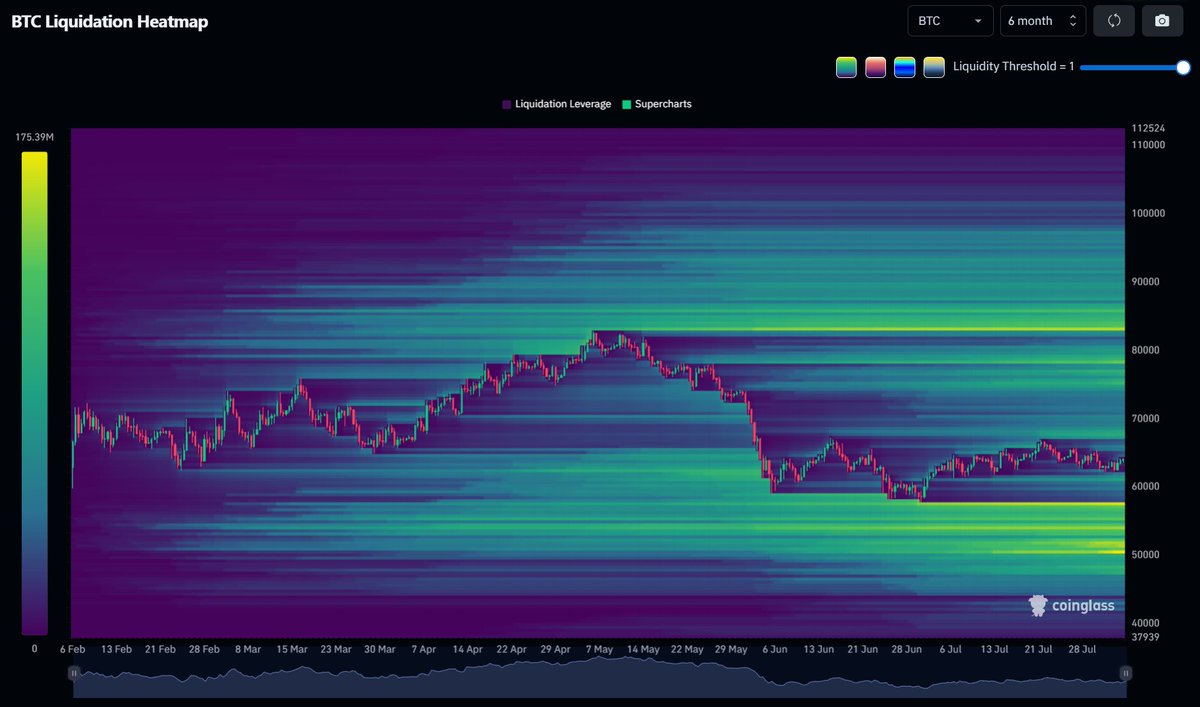The width and height of the screenshot is (1200, 707).
Task: Click the BTC Liquidation Heatmap title
Action: click(110, 21)
